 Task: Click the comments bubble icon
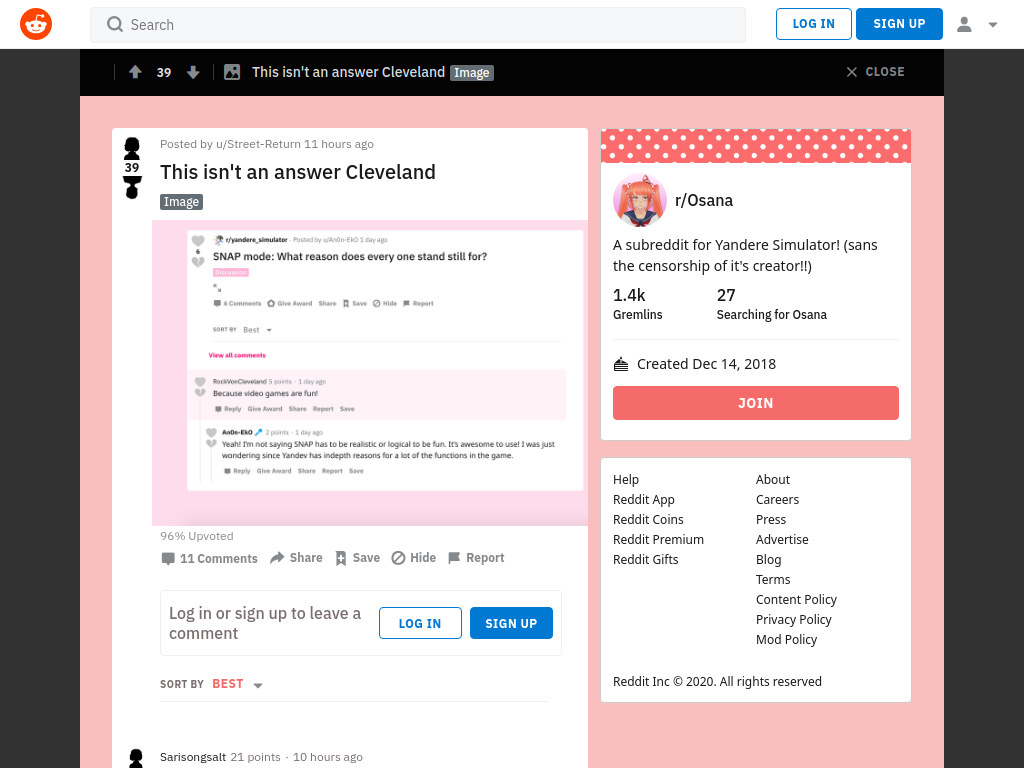click(168, 558)
